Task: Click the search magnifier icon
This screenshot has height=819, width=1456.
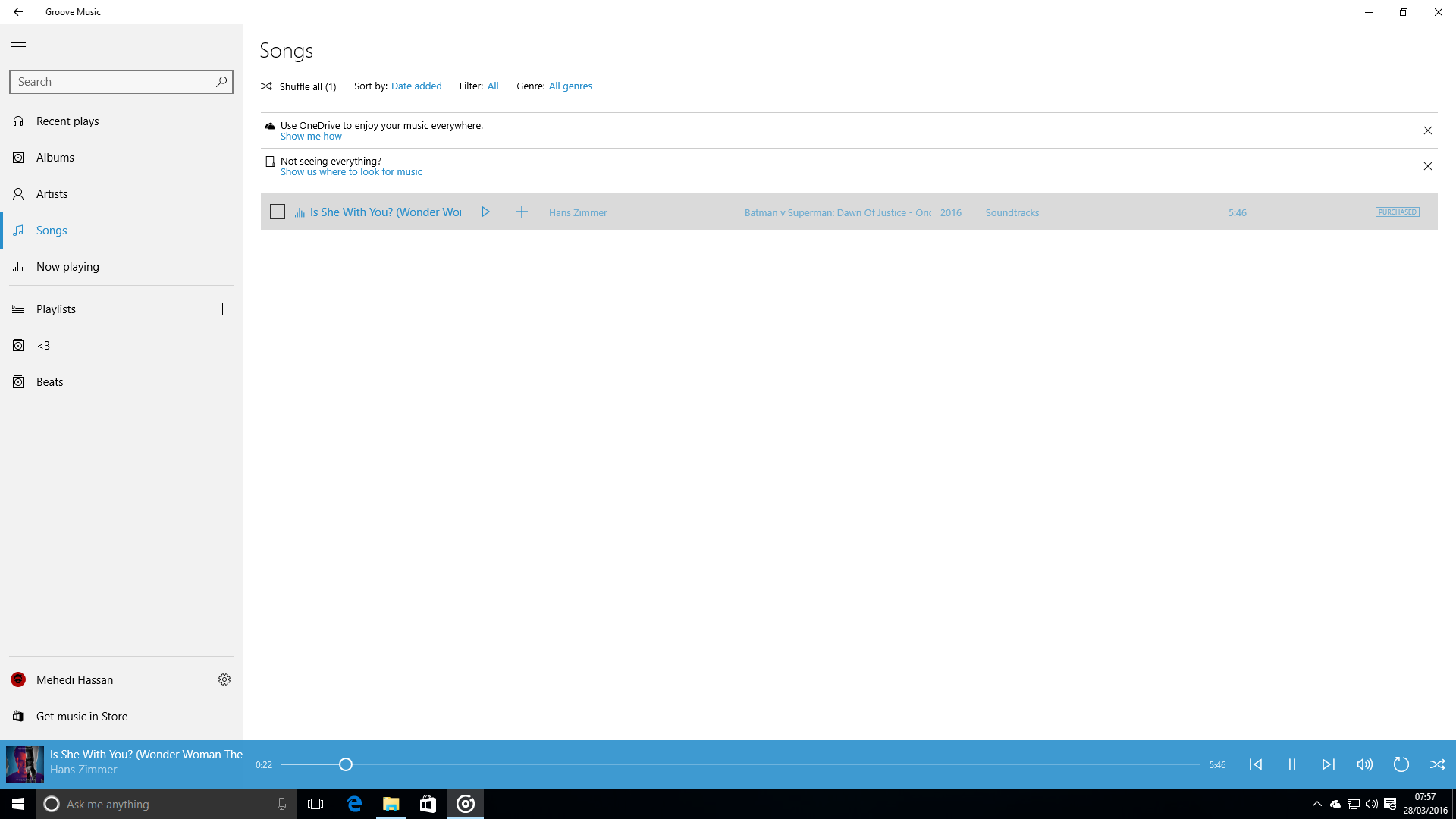Action: tap(221, 82)
